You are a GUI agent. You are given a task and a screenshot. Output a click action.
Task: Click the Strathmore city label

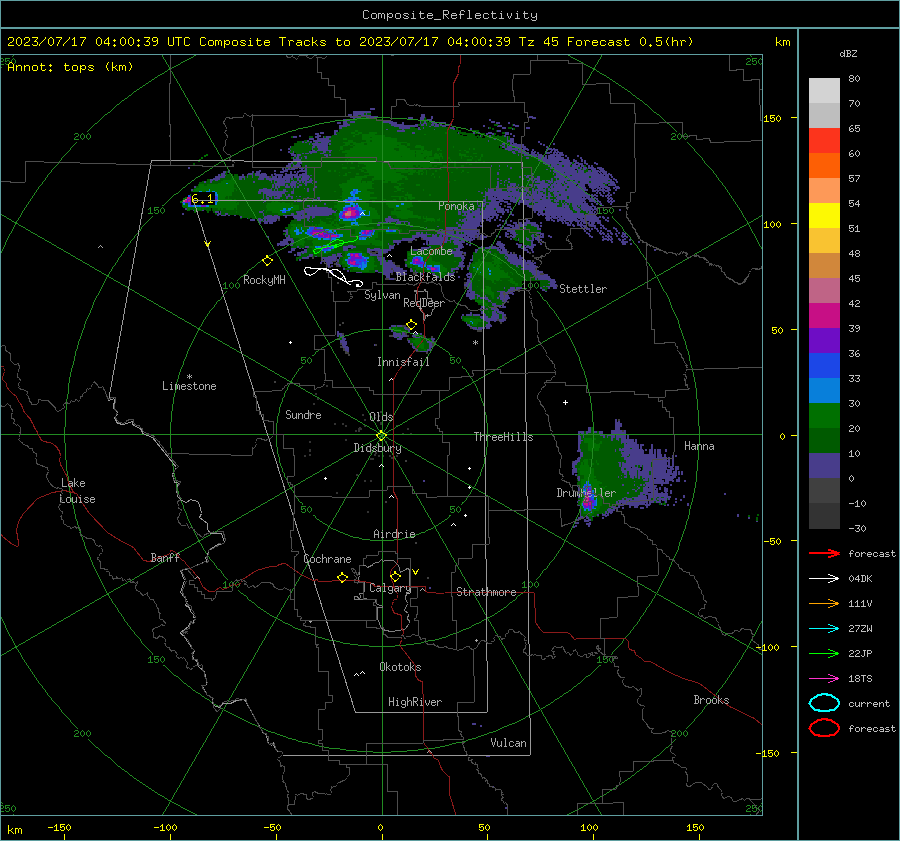click(486, 592)
